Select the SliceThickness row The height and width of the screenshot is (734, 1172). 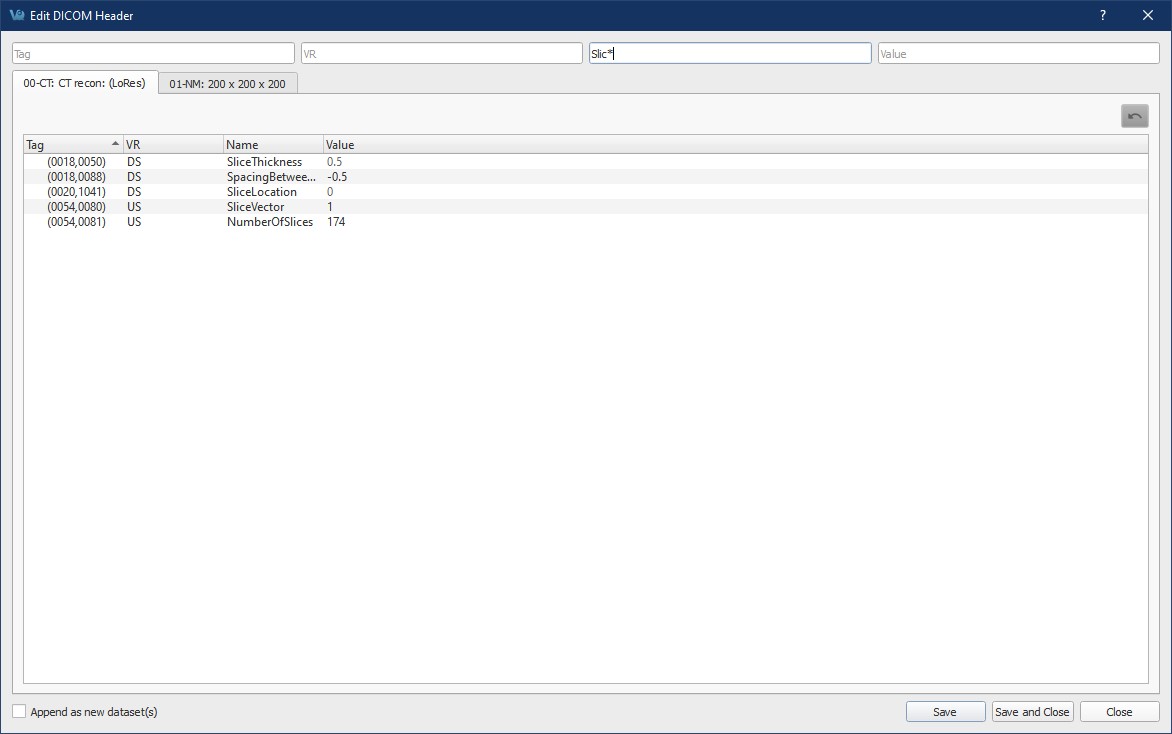(264, 161)
